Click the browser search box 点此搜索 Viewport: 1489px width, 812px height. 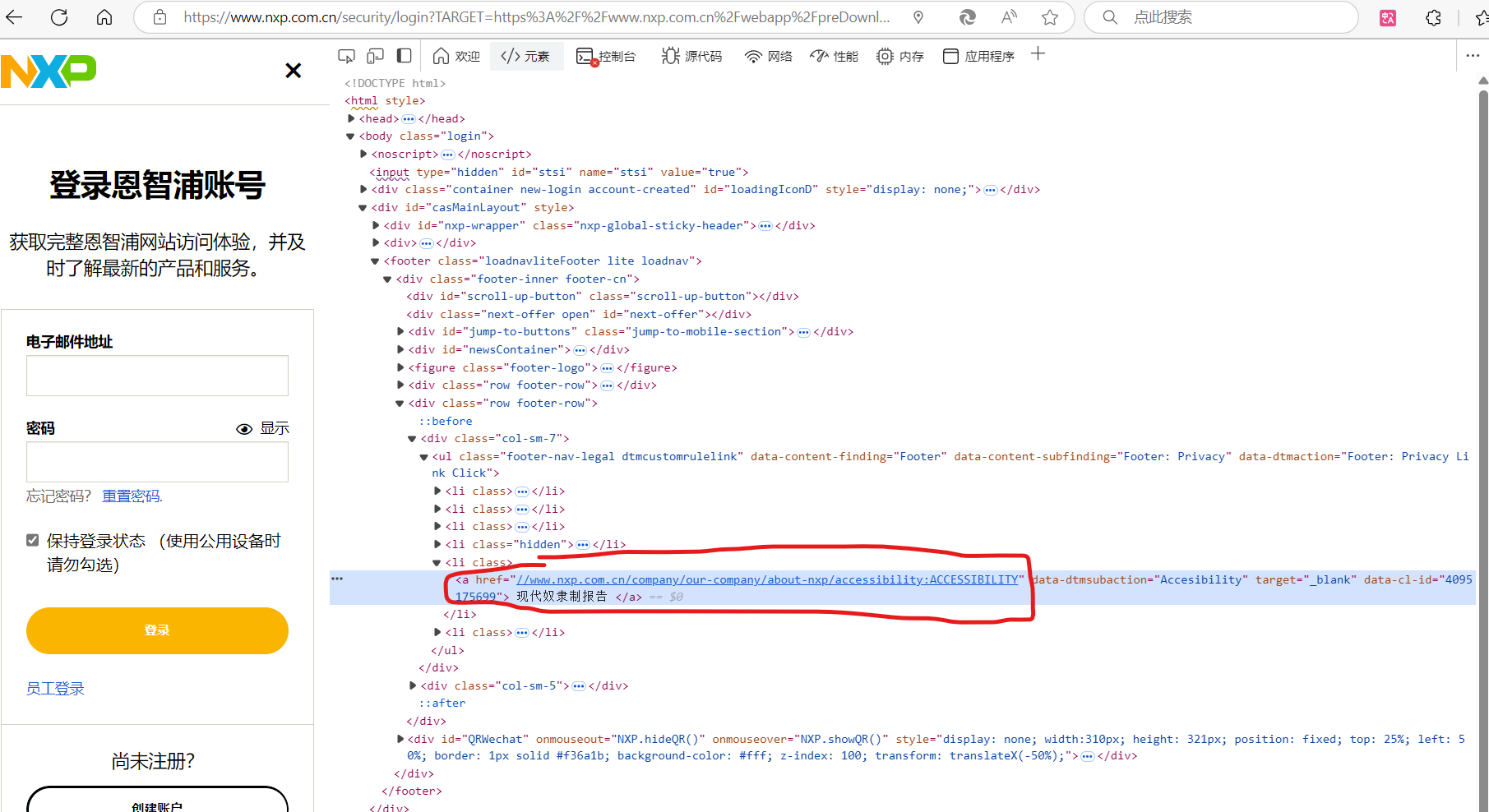click(1221, 17)
